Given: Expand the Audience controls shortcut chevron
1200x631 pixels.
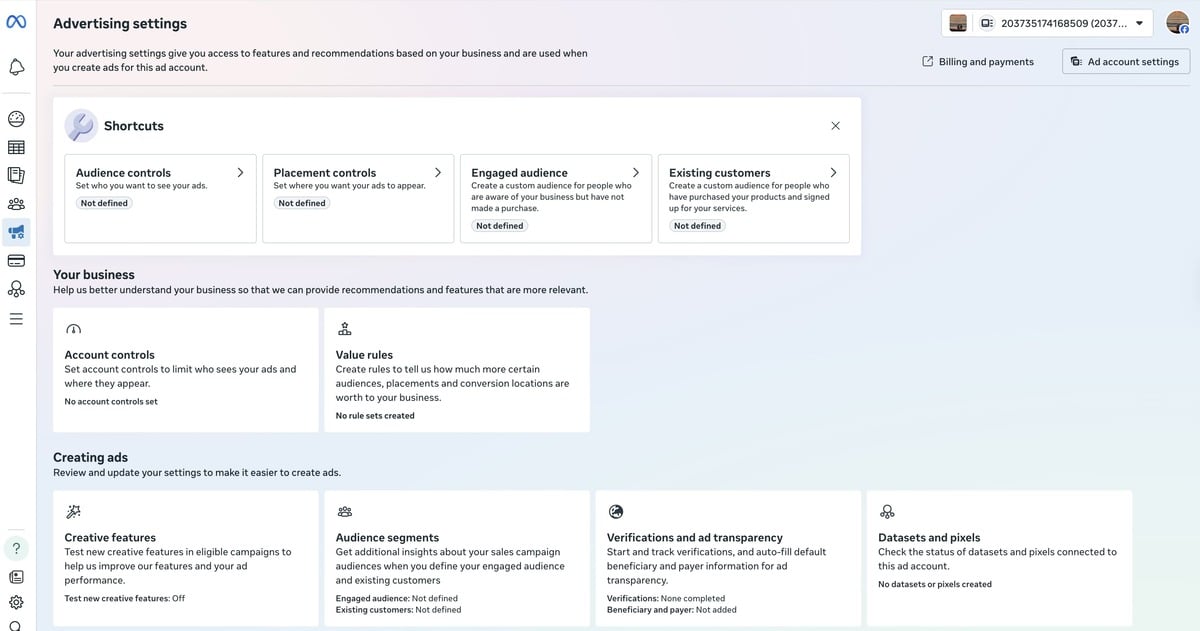Looking at the screenshot, I should [240, 173].
